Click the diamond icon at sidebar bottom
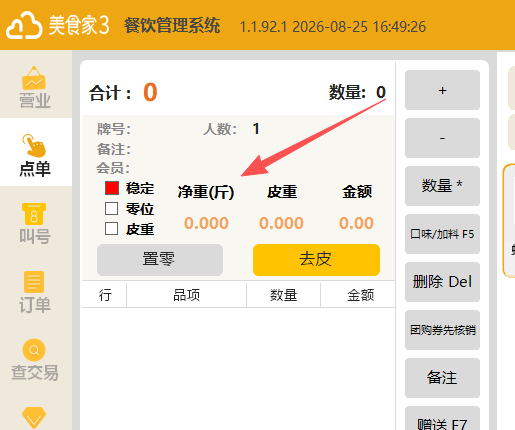Image resolution: width=515 pixels, height=430 pixels. (34, 417)
